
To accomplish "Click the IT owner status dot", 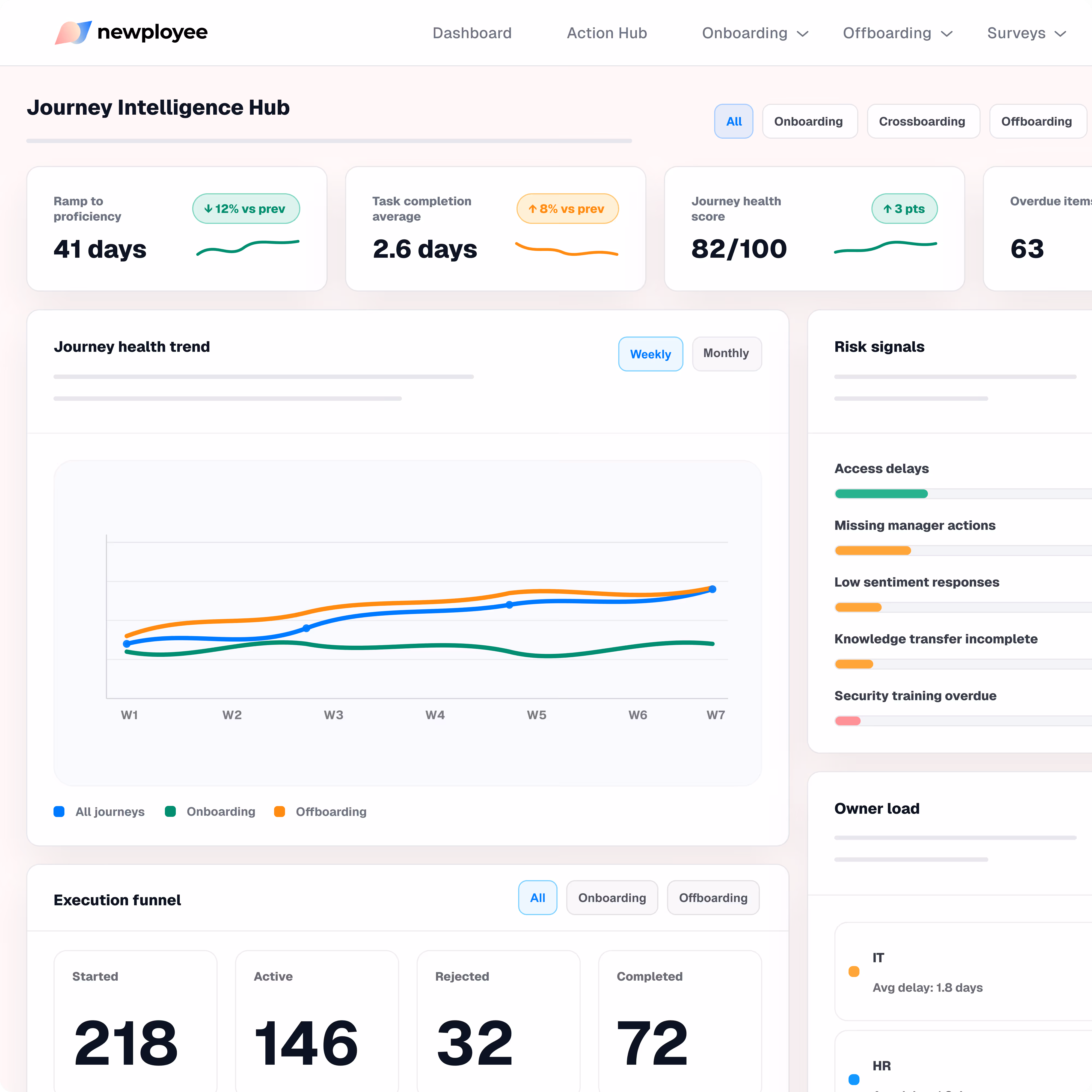I will coord(854,971).
